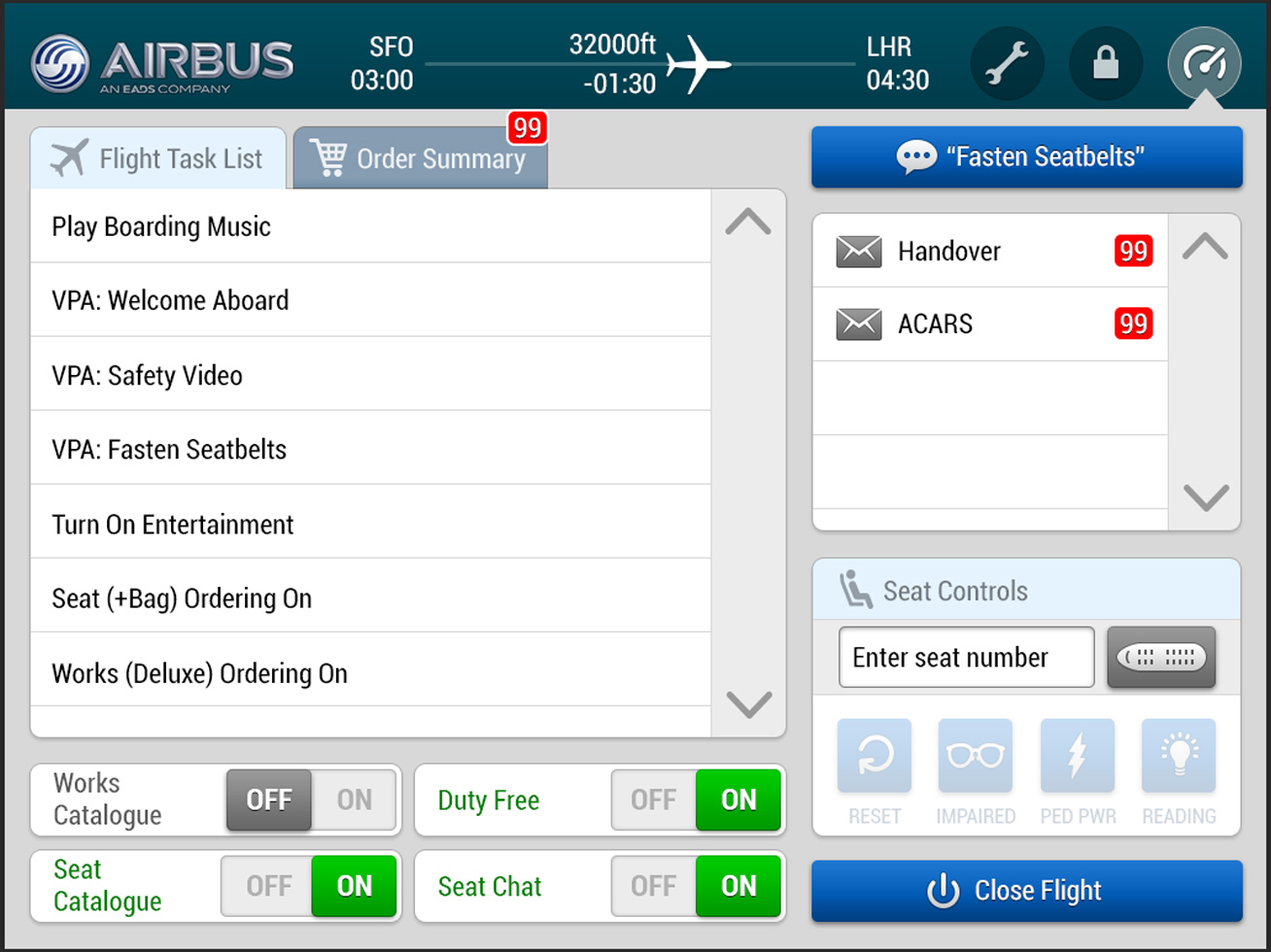Select the Flight Task List tab

(158, 158)
